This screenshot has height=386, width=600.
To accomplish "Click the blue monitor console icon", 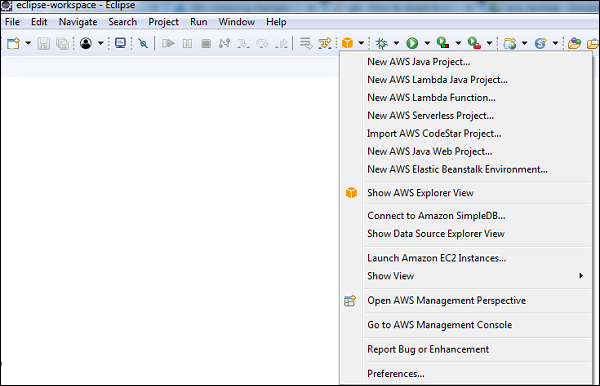I will 120,43.
